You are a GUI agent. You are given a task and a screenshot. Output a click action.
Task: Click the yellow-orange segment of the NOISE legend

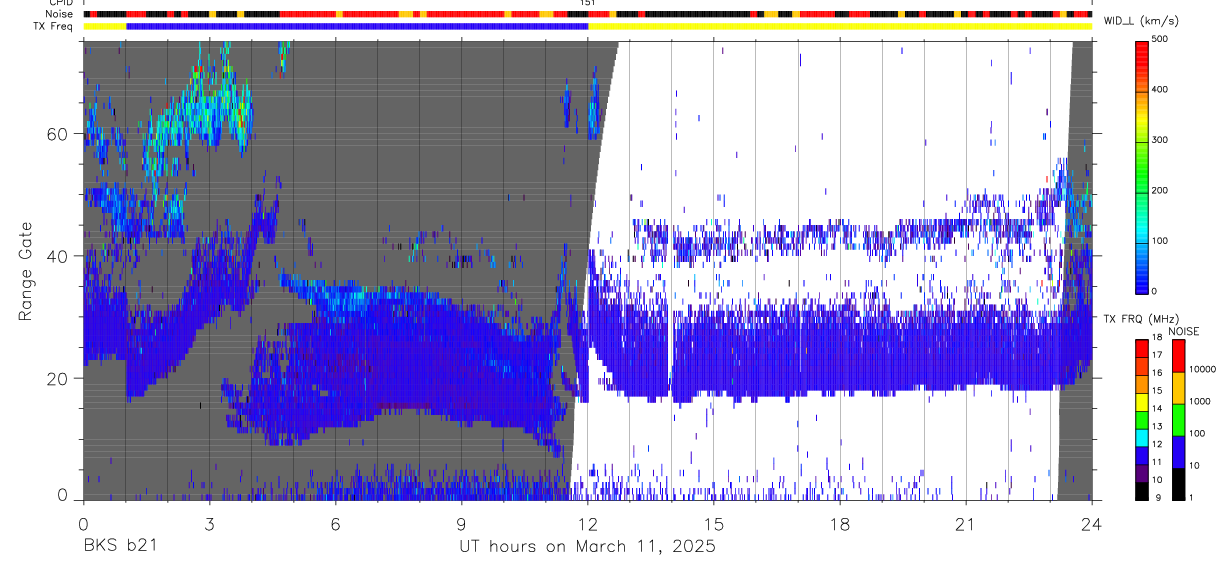(x=1178, y=388)
